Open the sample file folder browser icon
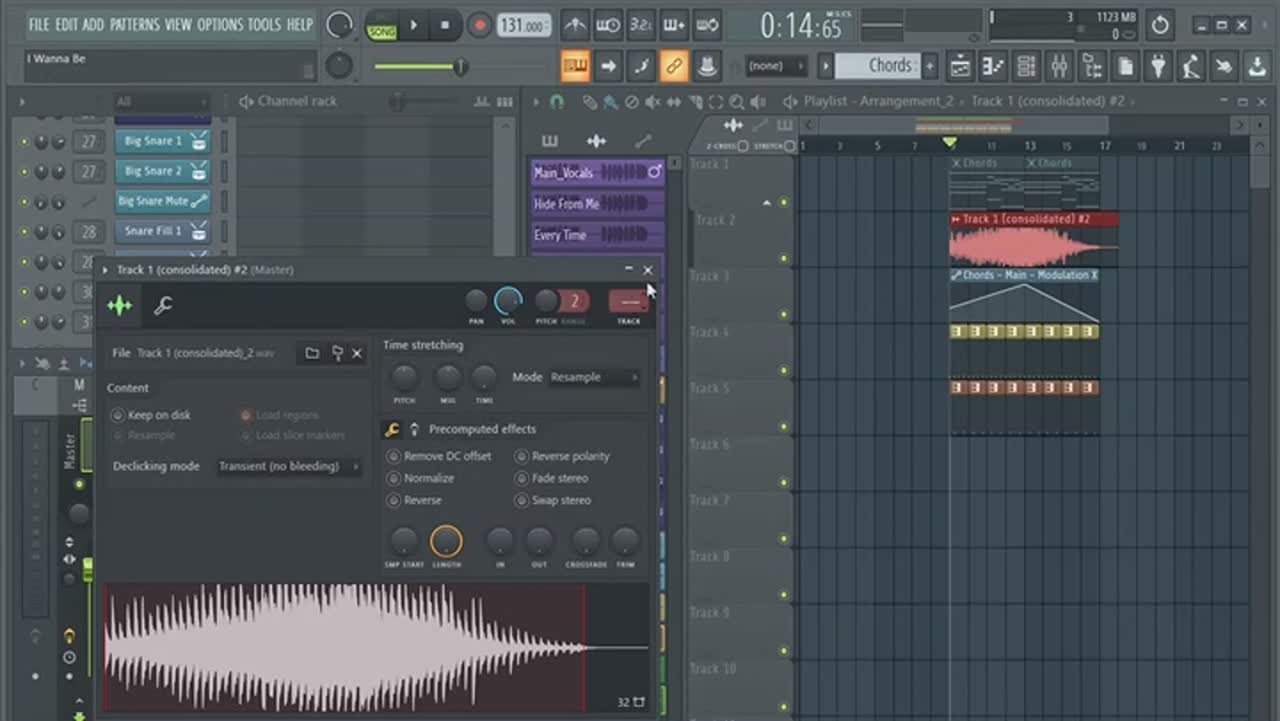This screenshot has width=1280, height=721. (312, 353)
